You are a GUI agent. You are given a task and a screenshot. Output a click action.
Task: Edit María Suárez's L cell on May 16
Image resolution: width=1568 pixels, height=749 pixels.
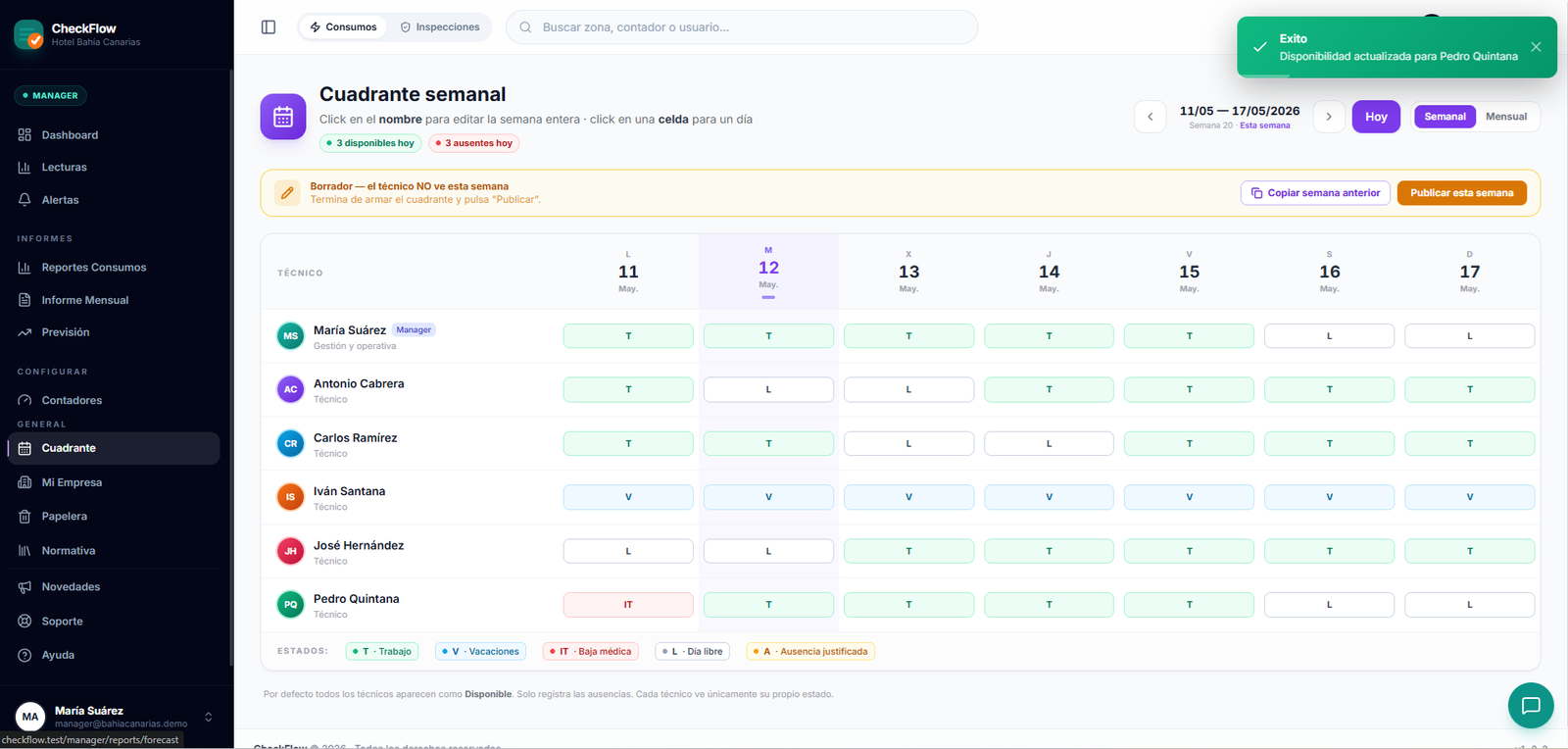click(1329, 336)
